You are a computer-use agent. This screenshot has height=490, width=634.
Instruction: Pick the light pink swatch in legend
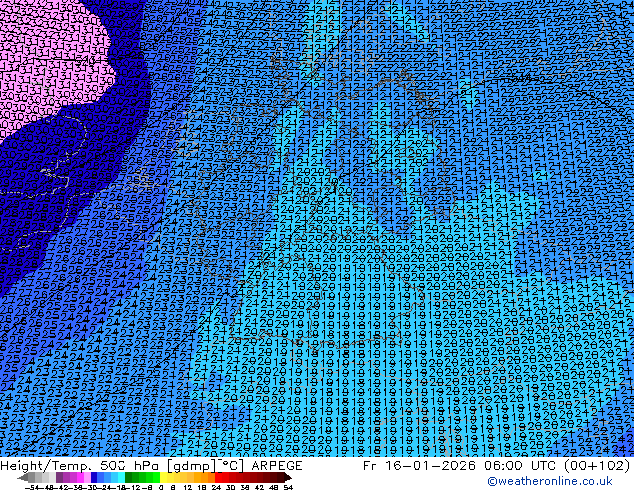coord(87,478)
